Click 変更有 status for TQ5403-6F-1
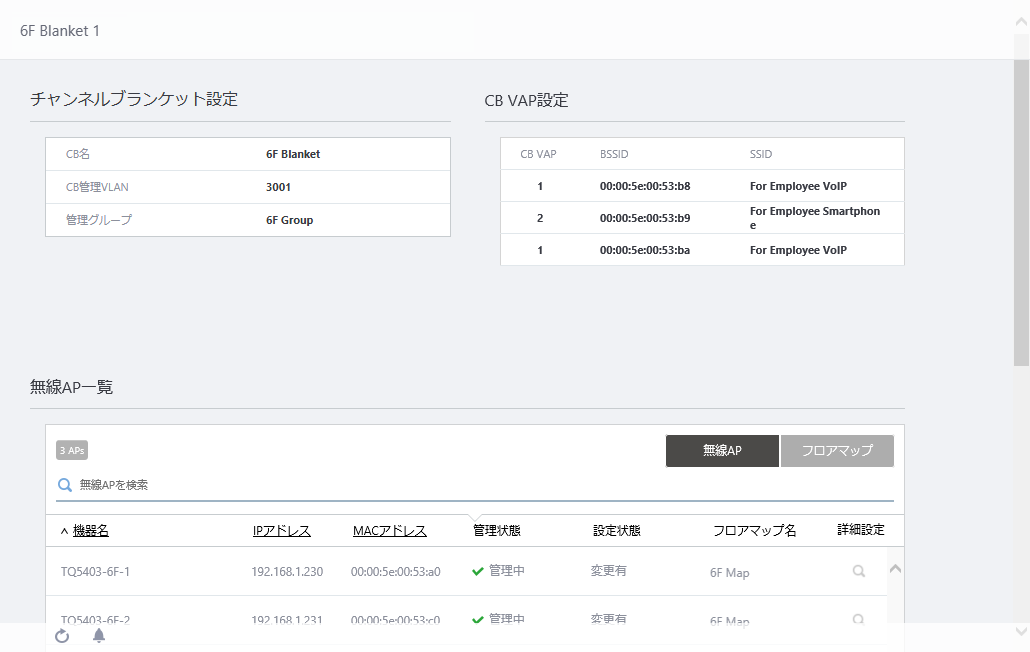The height and width of the screenshot is (652, 1030). pos(608,571)
